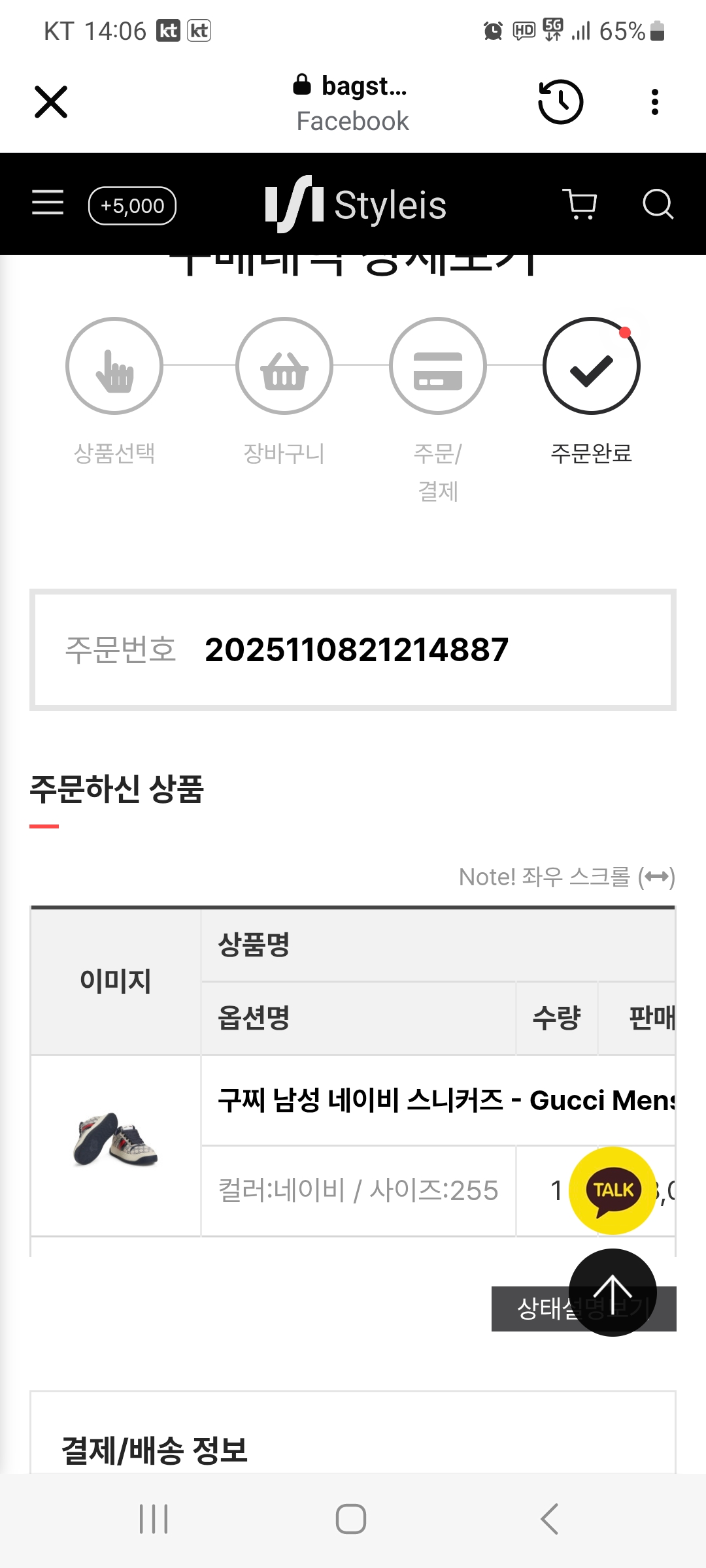The height and width of the screenshot is (1568, 706).
Task: Click the 장바구니 step basket icon
Action: click(x=284, y=366)
